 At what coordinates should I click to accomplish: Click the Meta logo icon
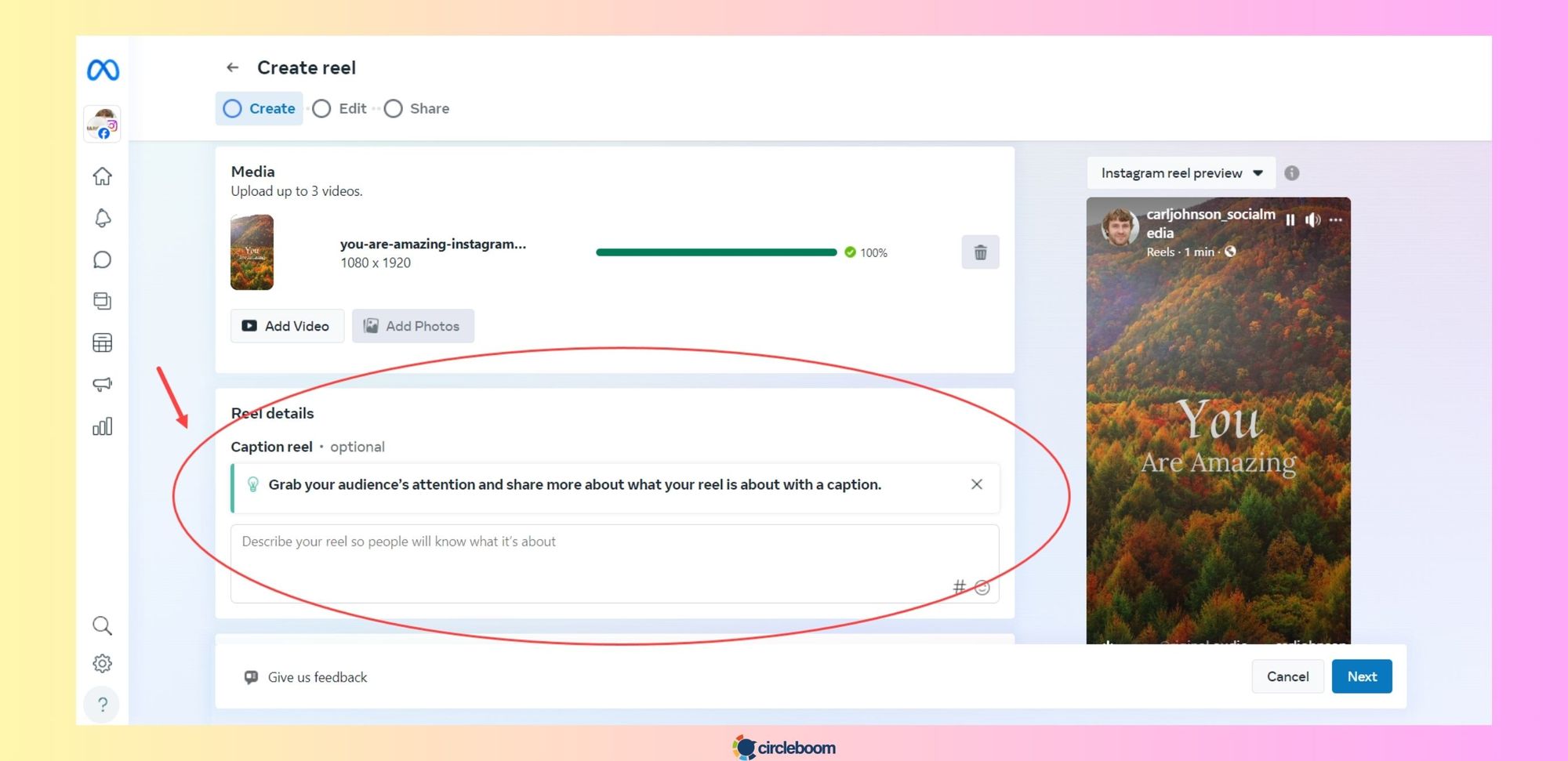[103, 70]
